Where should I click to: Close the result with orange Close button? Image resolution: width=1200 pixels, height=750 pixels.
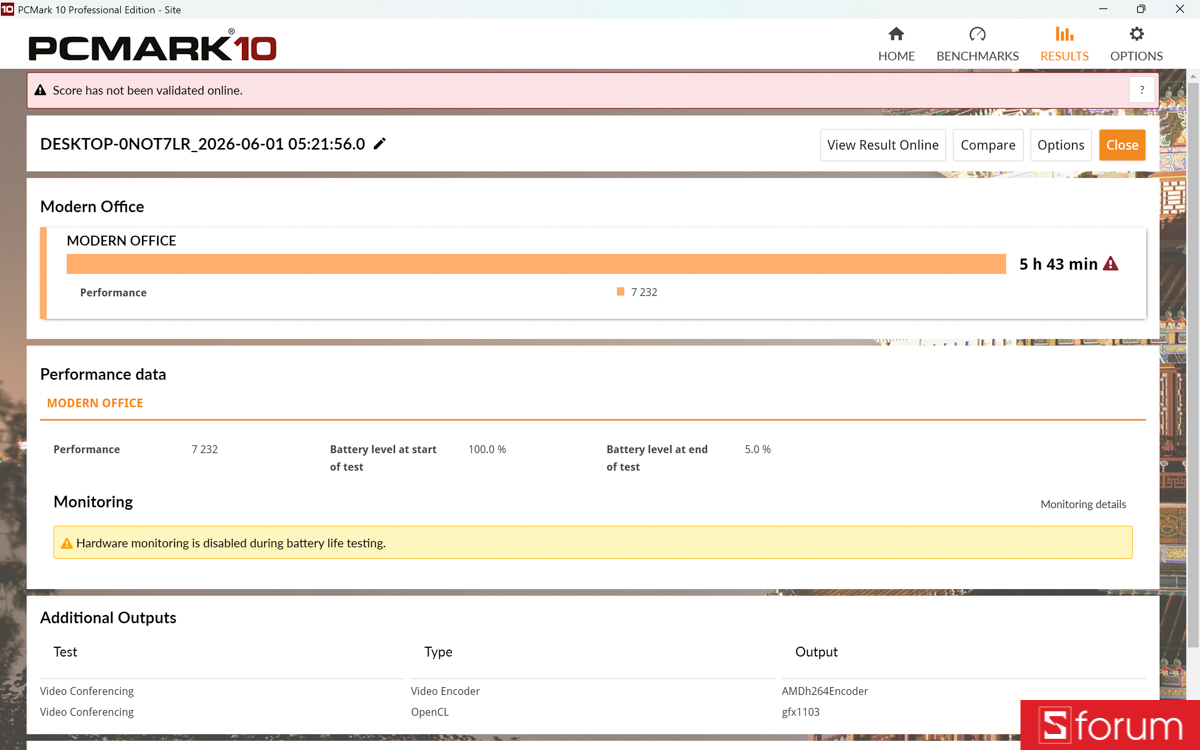1122,145
